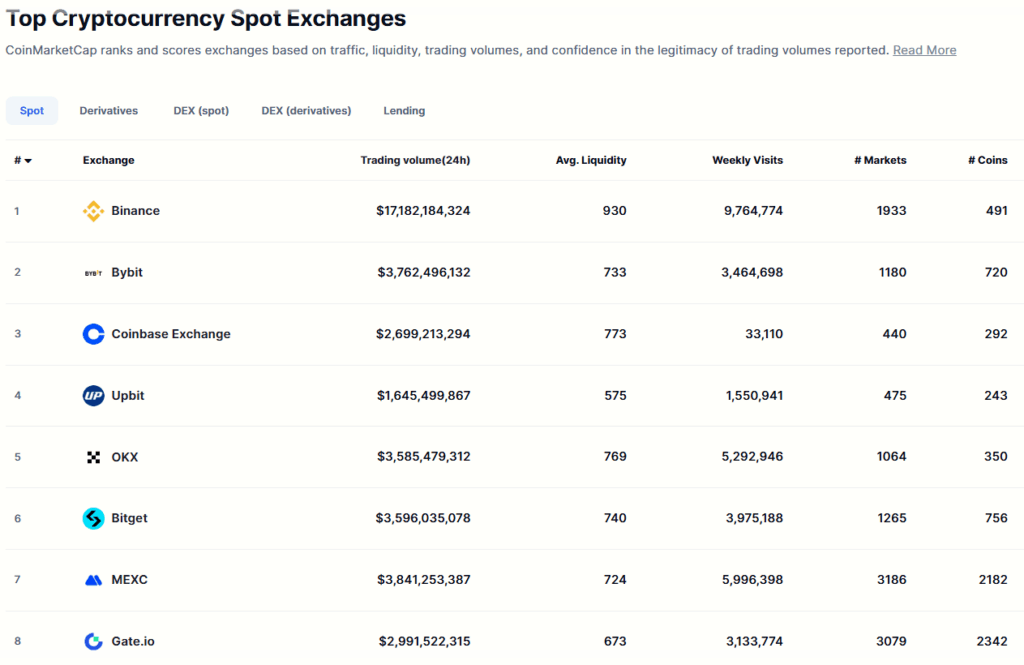Click Coinbase volume $2,699,213,294

[x=423, y=334]
